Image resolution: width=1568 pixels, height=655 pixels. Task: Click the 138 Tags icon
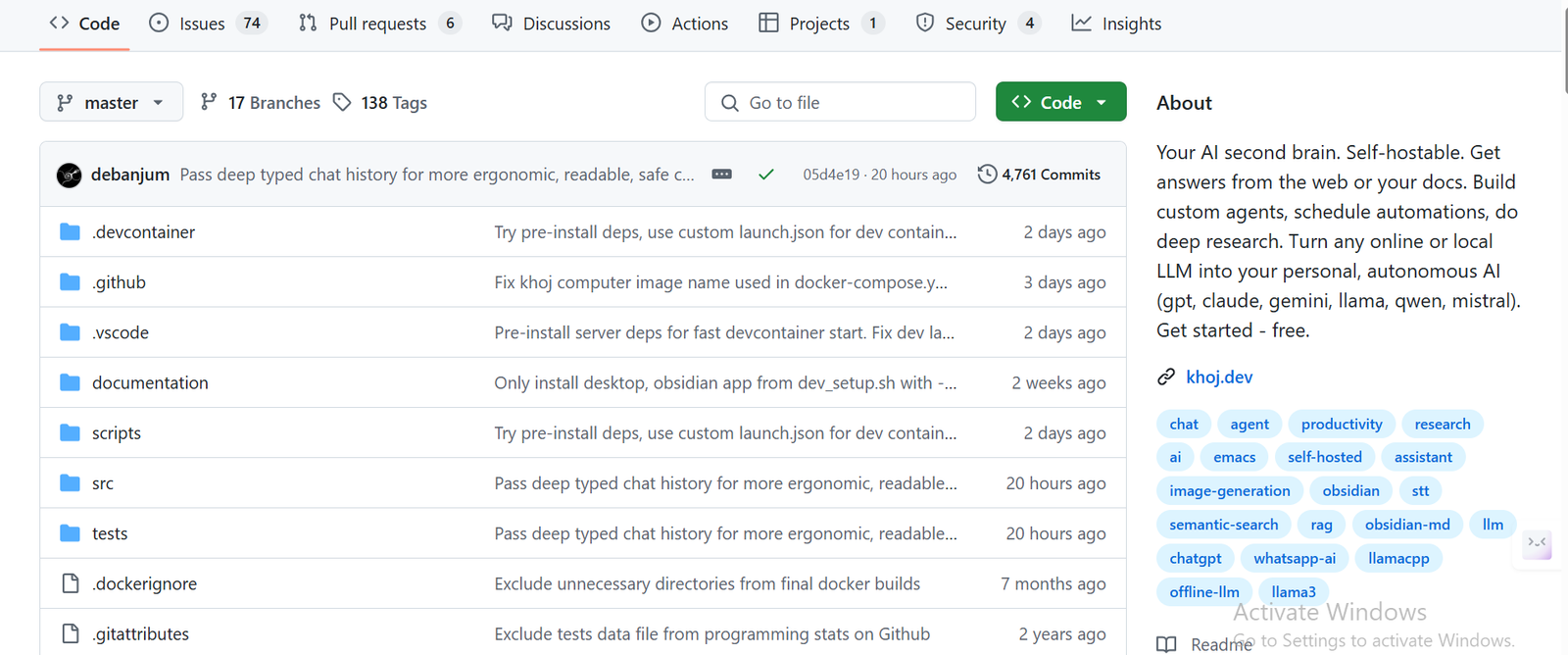342,102
